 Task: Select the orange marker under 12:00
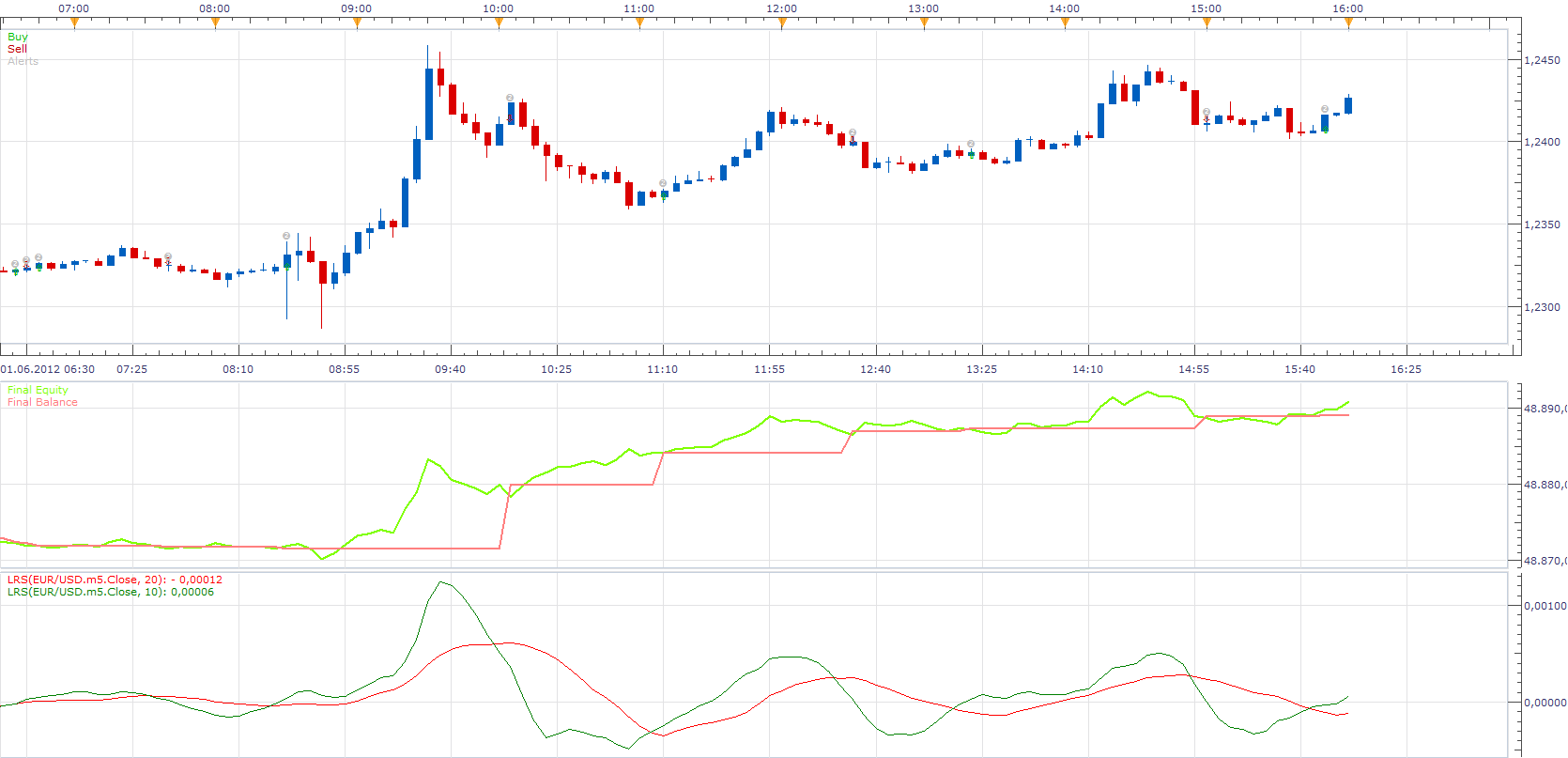tap(782, 23)
